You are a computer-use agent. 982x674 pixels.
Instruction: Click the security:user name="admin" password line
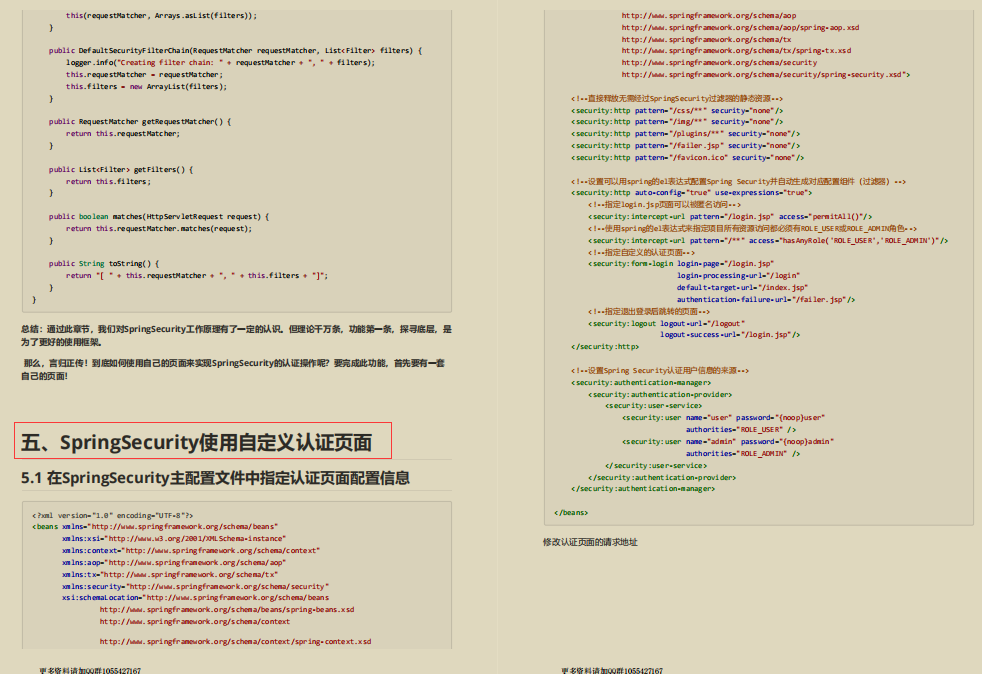click(x=728, y=442)
